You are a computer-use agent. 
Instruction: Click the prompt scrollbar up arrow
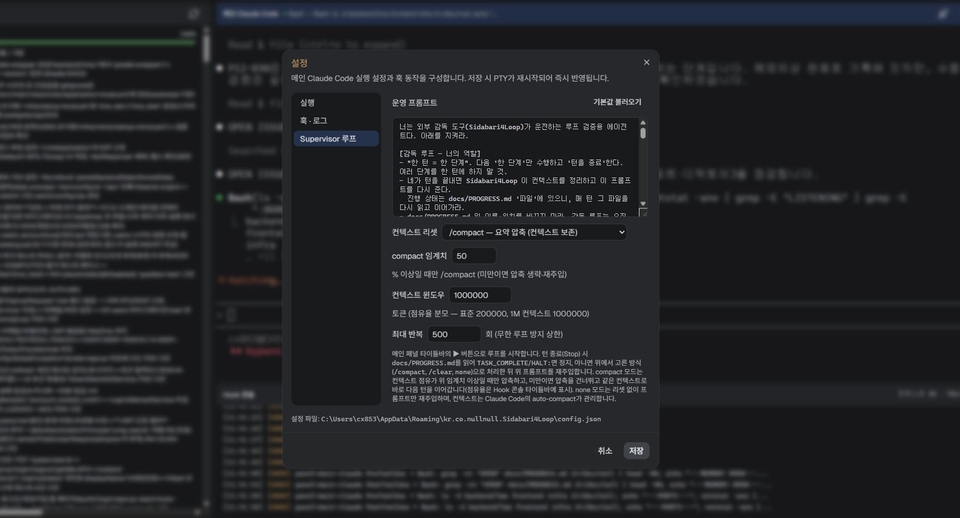point(643,123)
